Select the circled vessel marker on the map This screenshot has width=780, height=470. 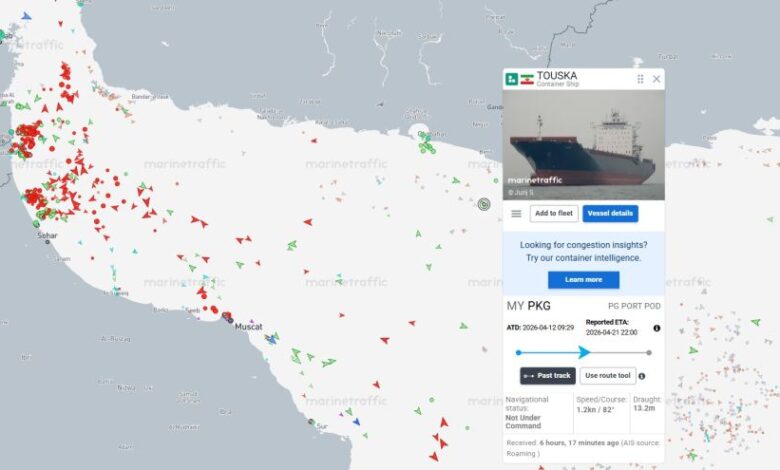(484, 204)
